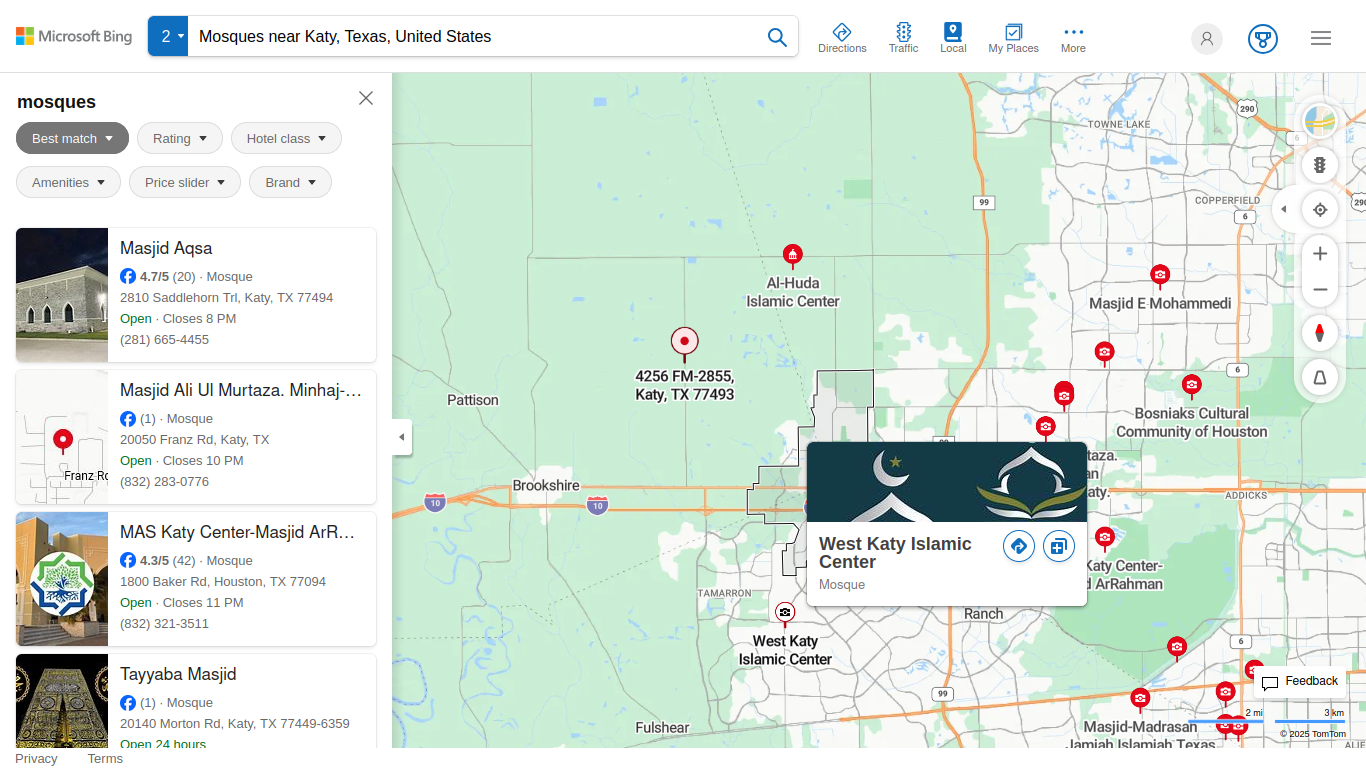The image size is (1366, 768).
Task: Open My Places
Action: 1013,38
